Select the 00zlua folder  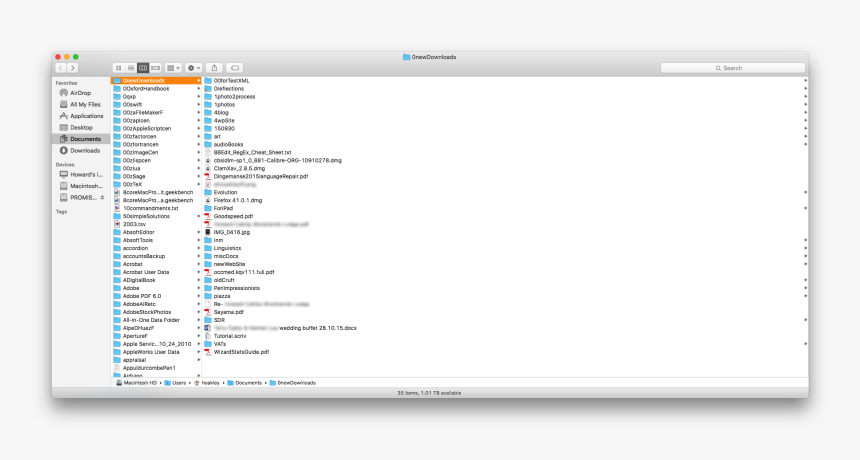[156, 168]
